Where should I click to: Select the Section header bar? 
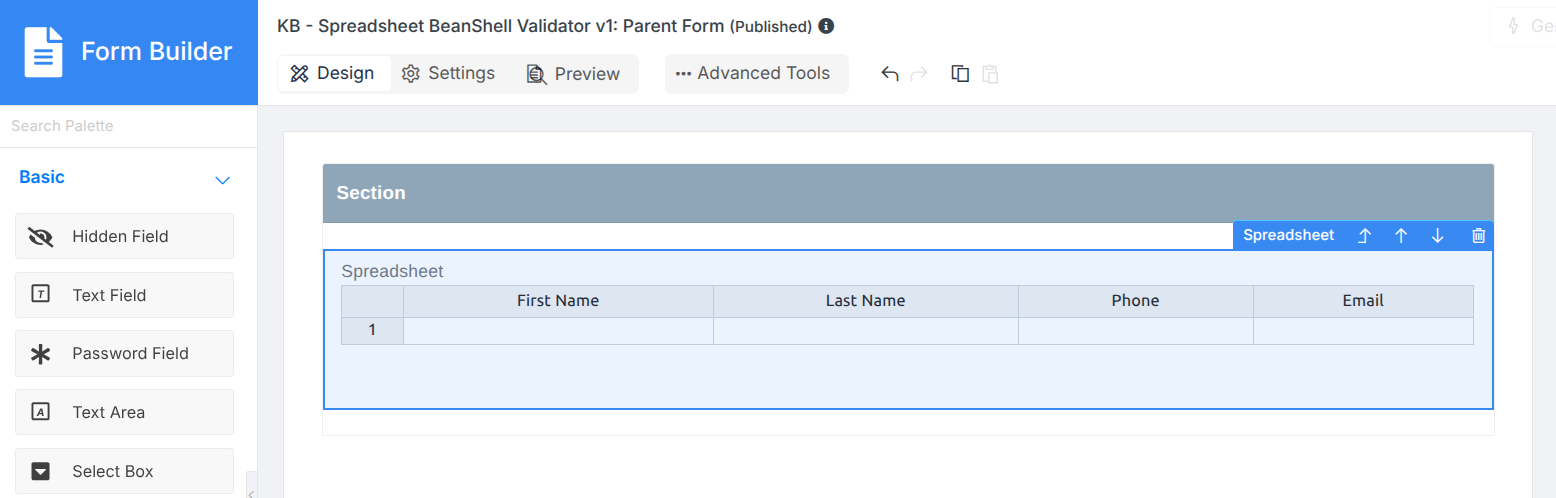click(x=908, y=193)
